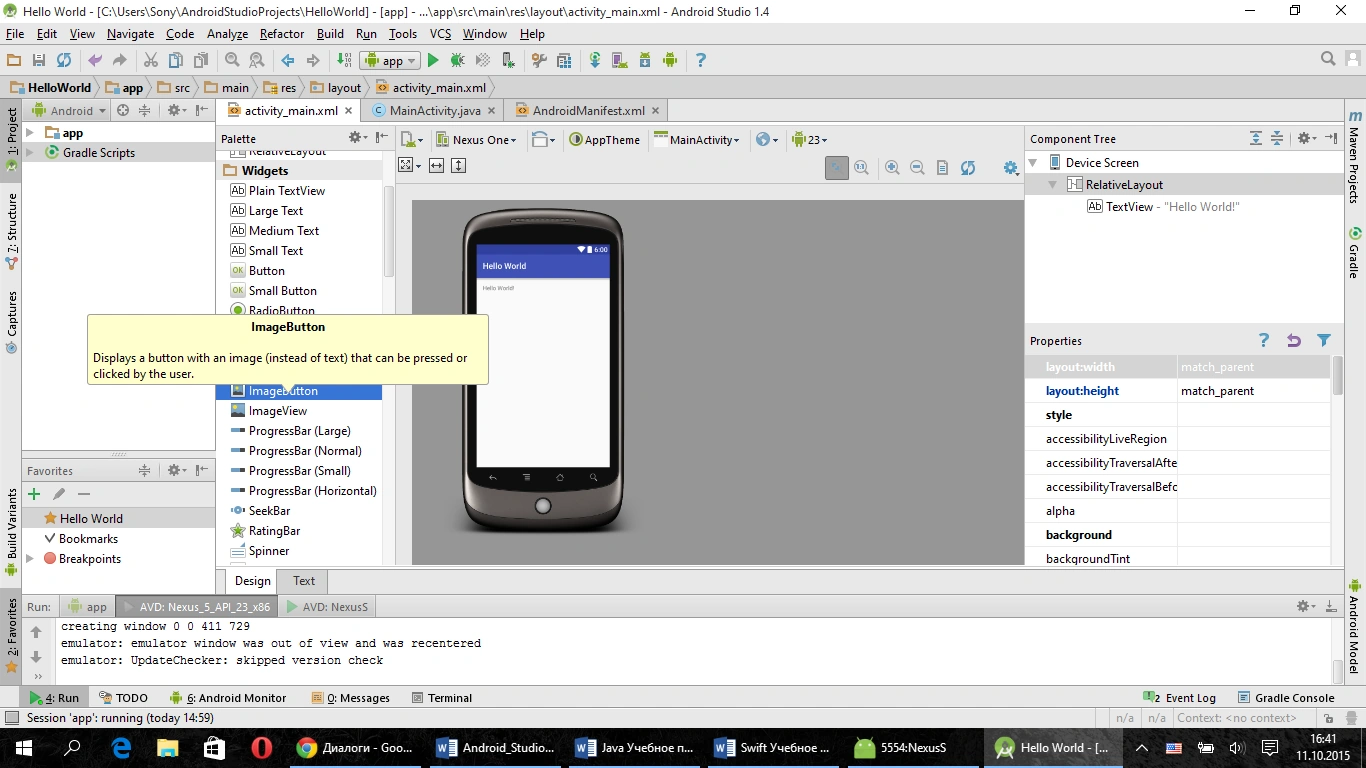1366x768 pixels.
Task: Switch to the MainActivity.java tab
Action: coord(434,111)
